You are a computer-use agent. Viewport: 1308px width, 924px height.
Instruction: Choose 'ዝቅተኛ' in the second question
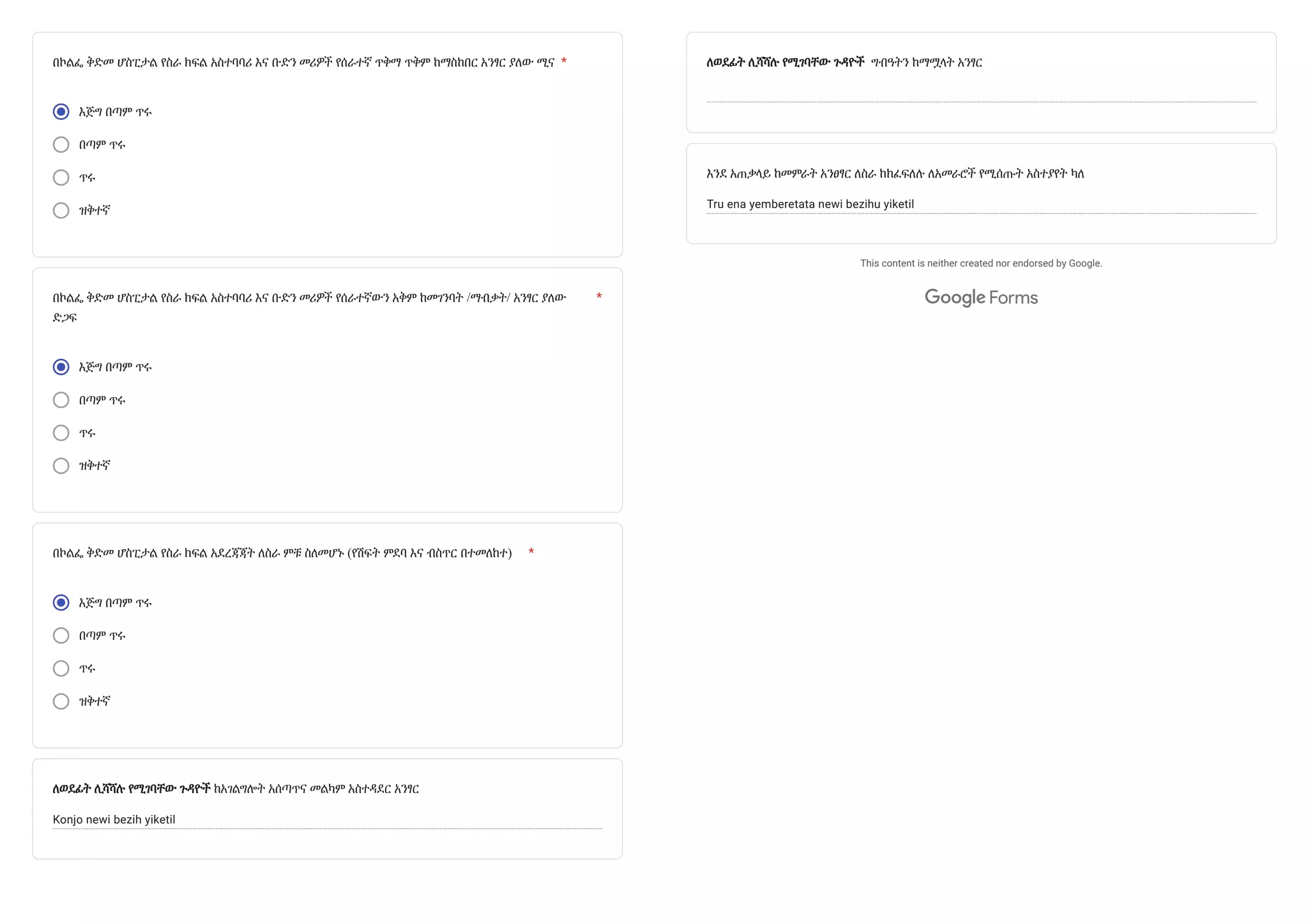[x=61, y=466]
